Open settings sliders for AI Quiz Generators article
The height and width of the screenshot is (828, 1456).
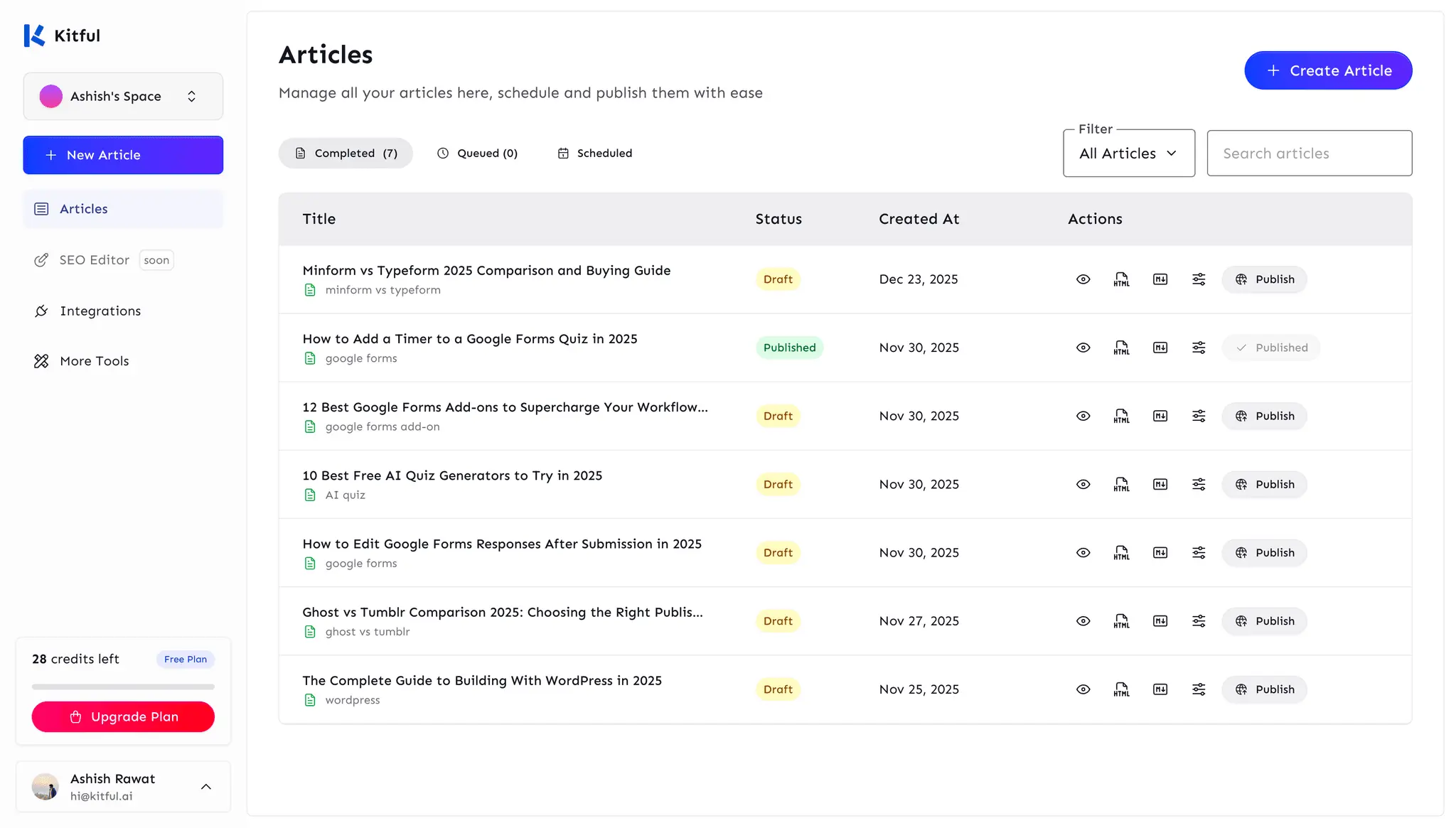pos(1199,484)
